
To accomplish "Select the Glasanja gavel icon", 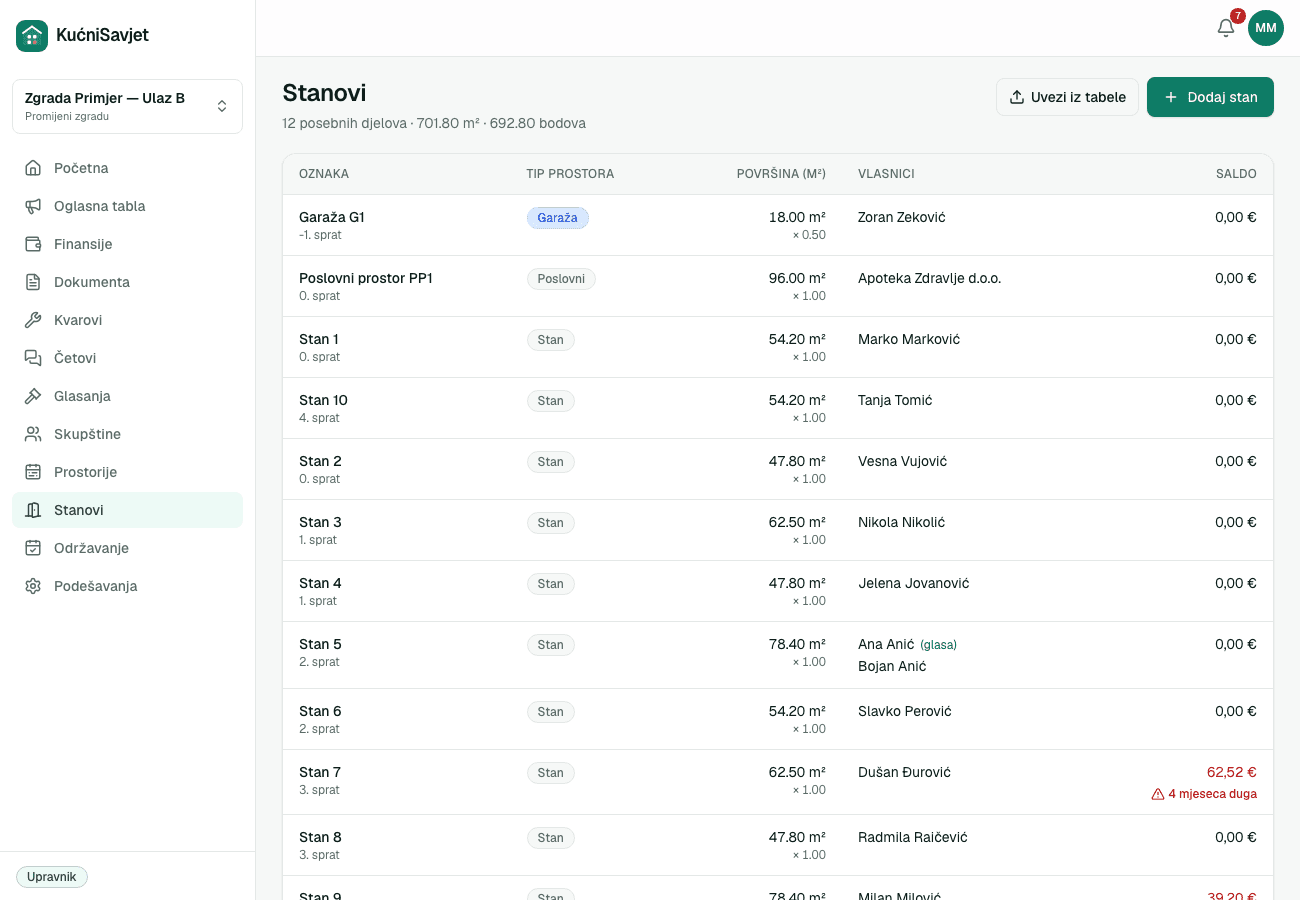I will point(33,396).
